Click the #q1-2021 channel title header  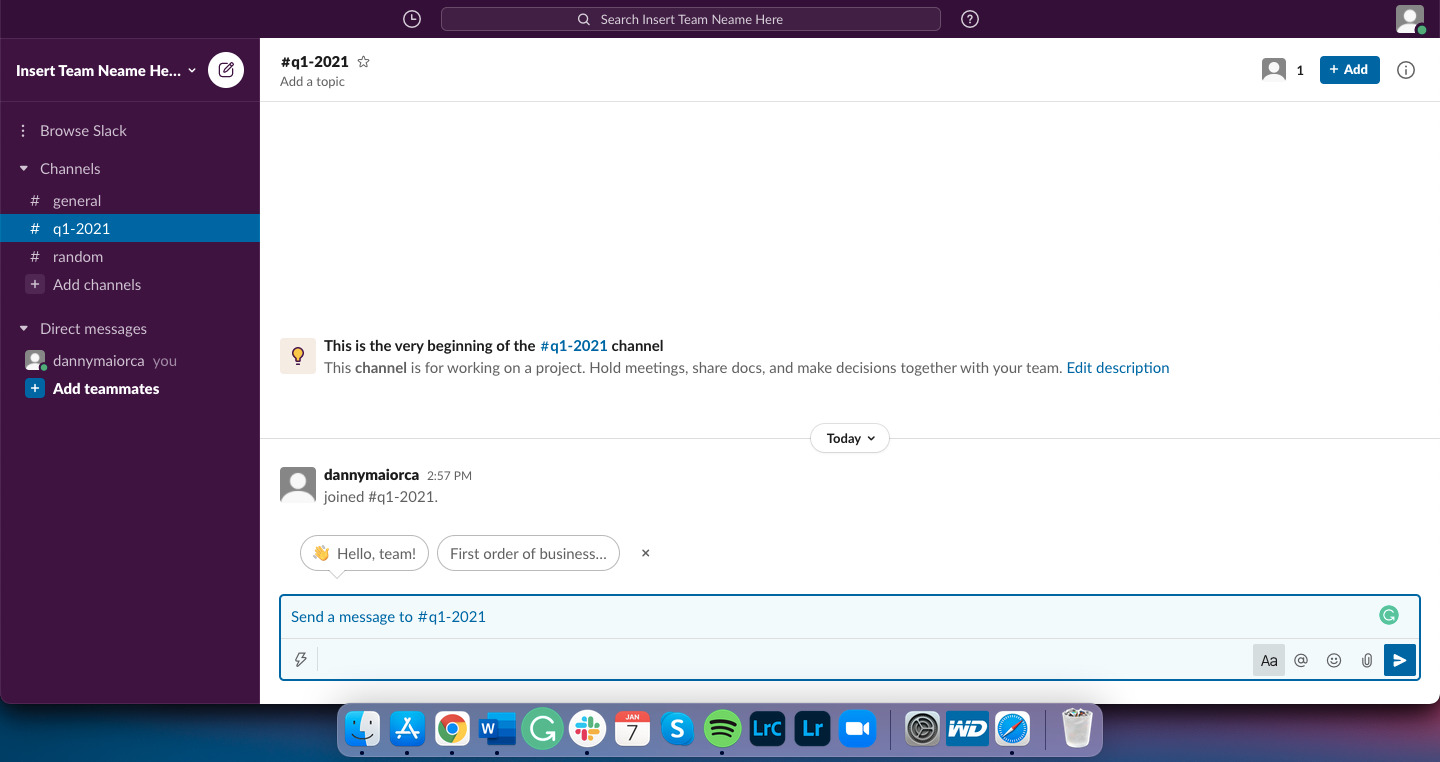315,62
